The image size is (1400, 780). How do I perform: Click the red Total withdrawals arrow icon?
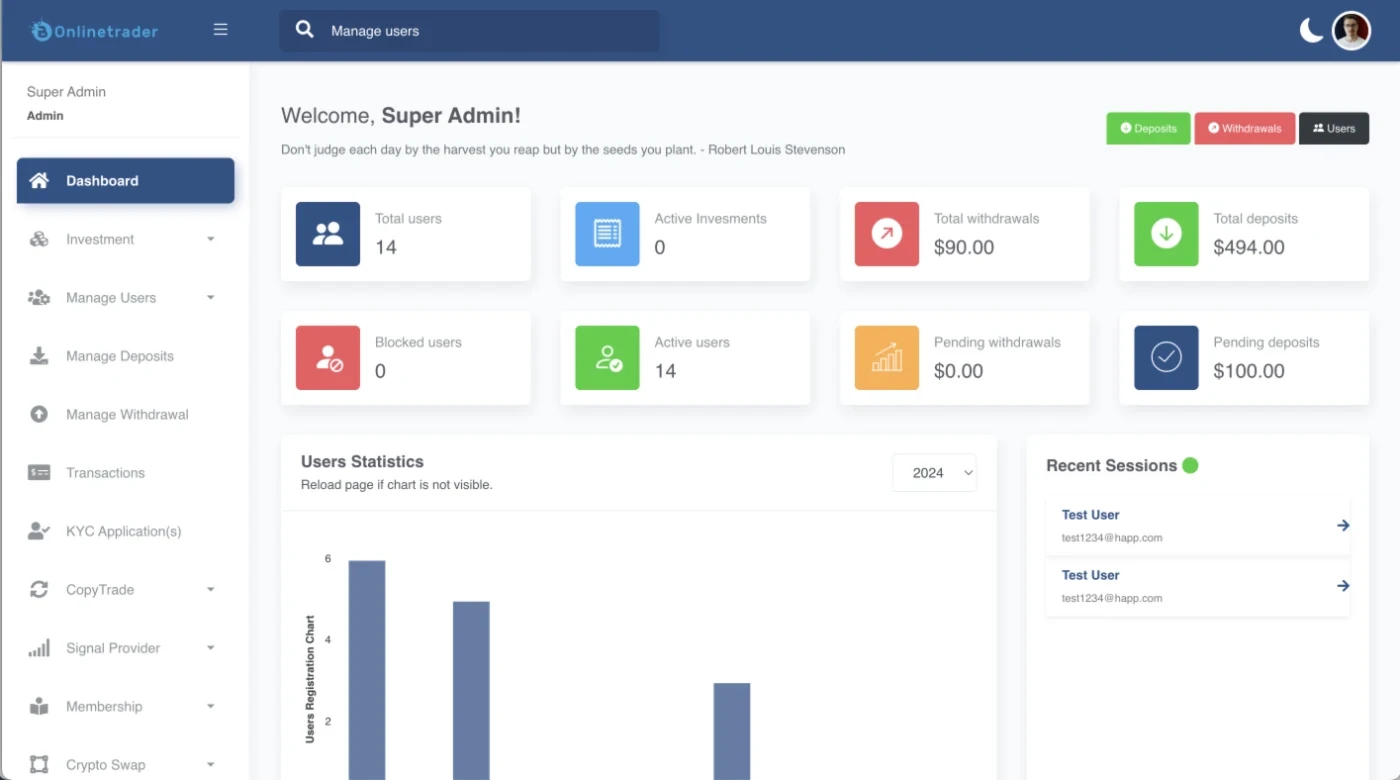(886, 234)
